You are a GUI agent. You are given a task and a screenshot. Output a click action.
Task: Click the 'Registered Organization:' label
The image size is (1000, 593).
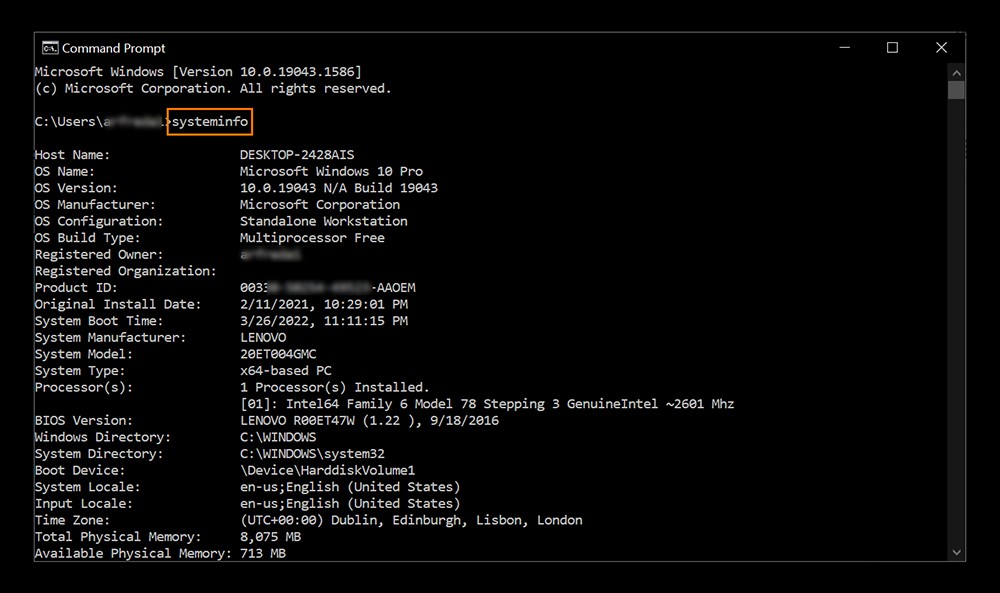tap(126, 271)
